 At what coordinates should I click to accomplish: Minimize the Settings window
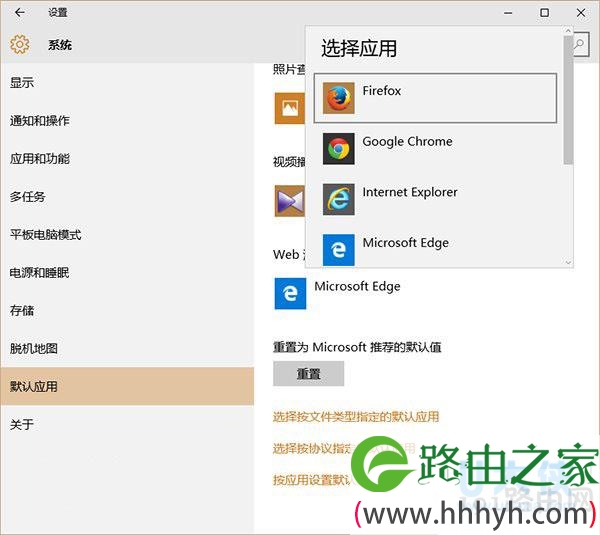coord(508,13)
